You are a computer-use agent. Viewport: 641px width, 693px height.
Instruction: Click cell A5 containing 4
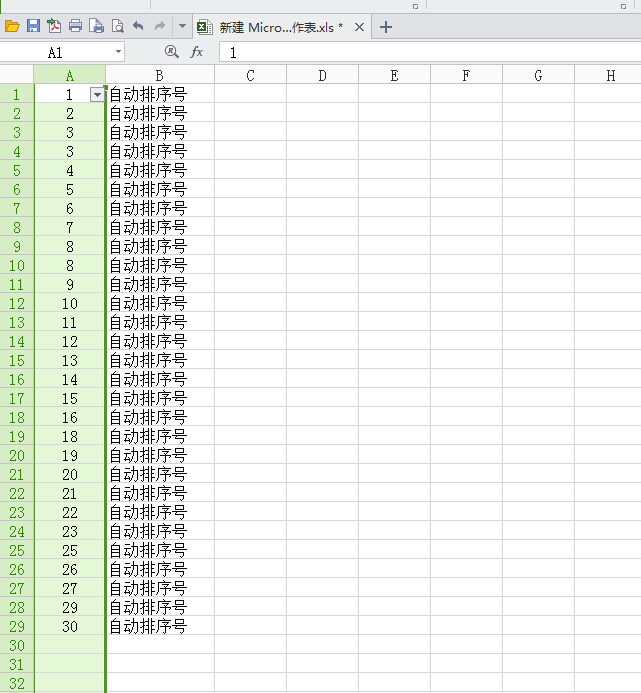(x=70, y=171)
